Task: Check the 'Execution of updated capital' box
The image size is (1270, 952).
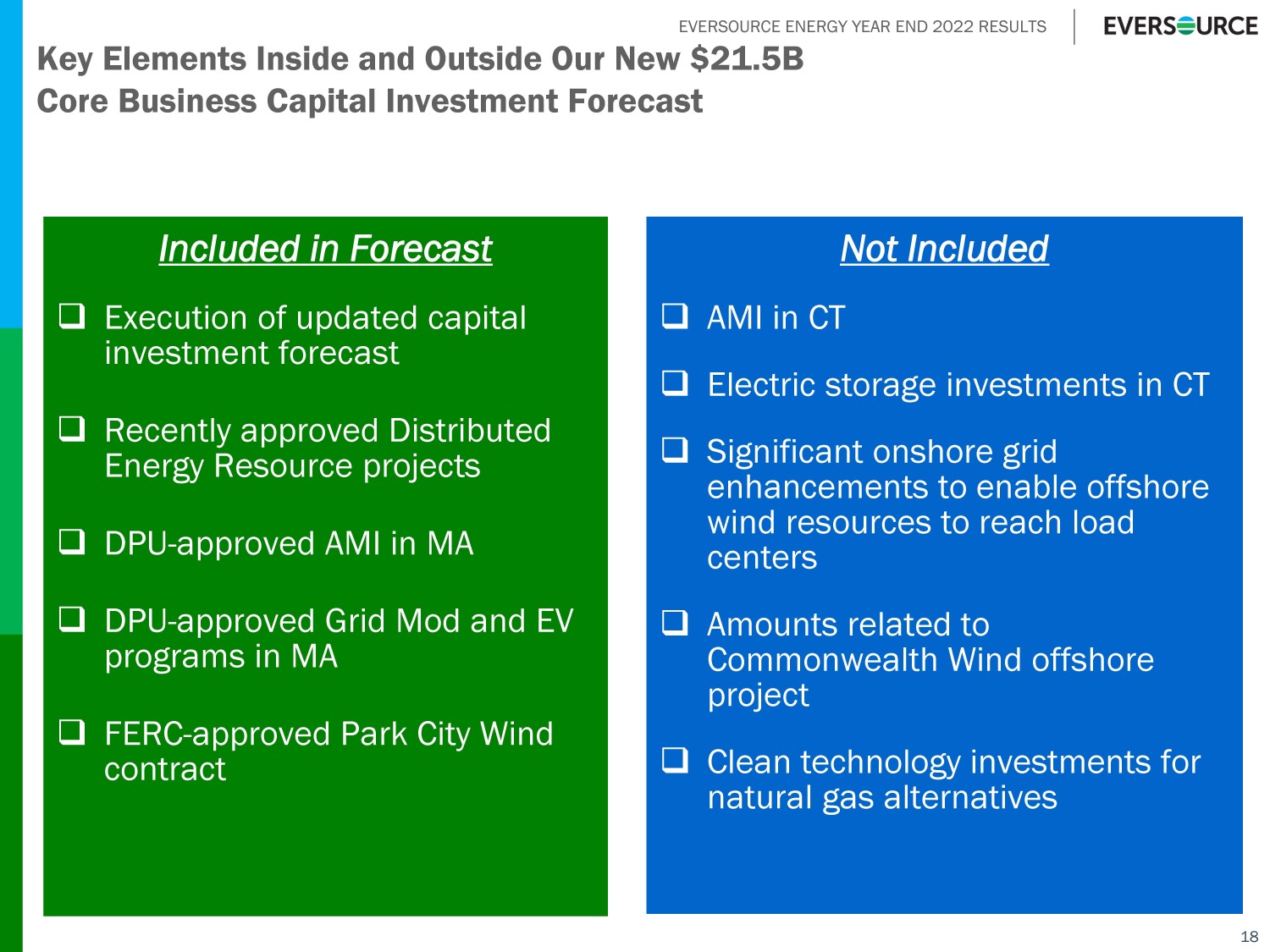Action: [x=72, y=316]
